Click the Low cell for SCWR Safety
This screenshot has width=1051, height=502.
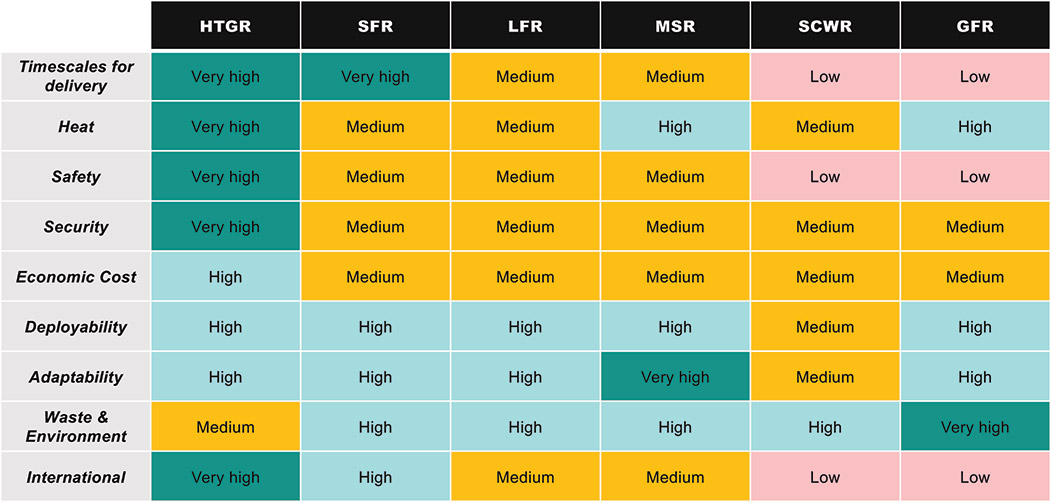coord(825,177)
